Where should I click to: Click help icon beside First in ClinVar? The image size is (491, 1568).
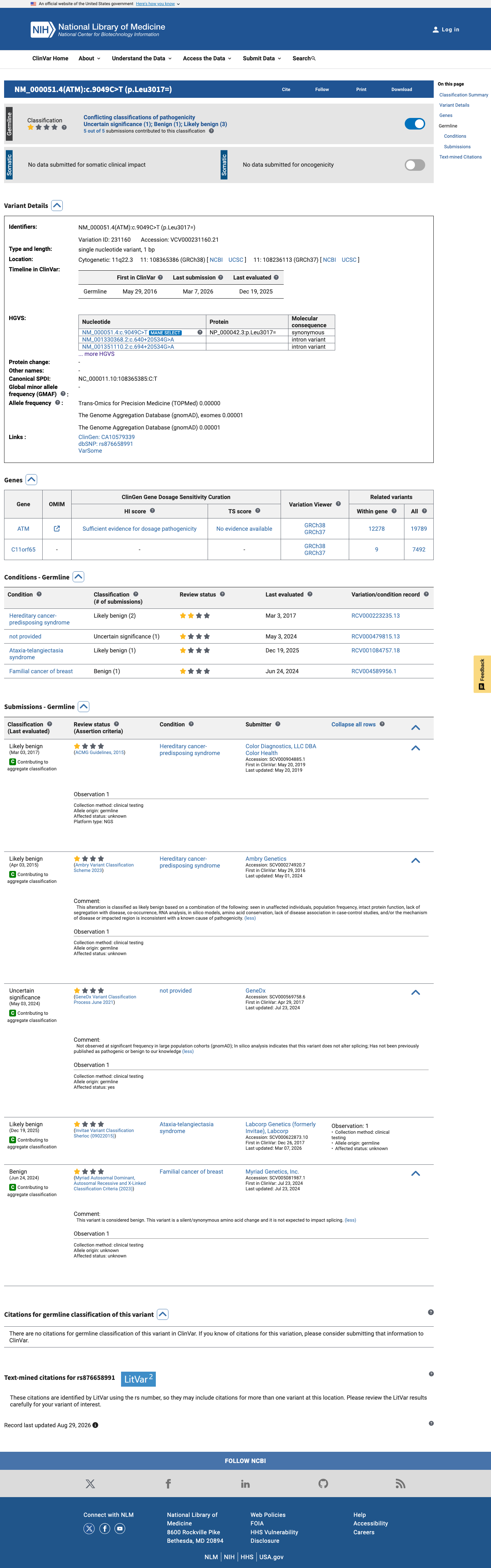(x=160, y=277)
